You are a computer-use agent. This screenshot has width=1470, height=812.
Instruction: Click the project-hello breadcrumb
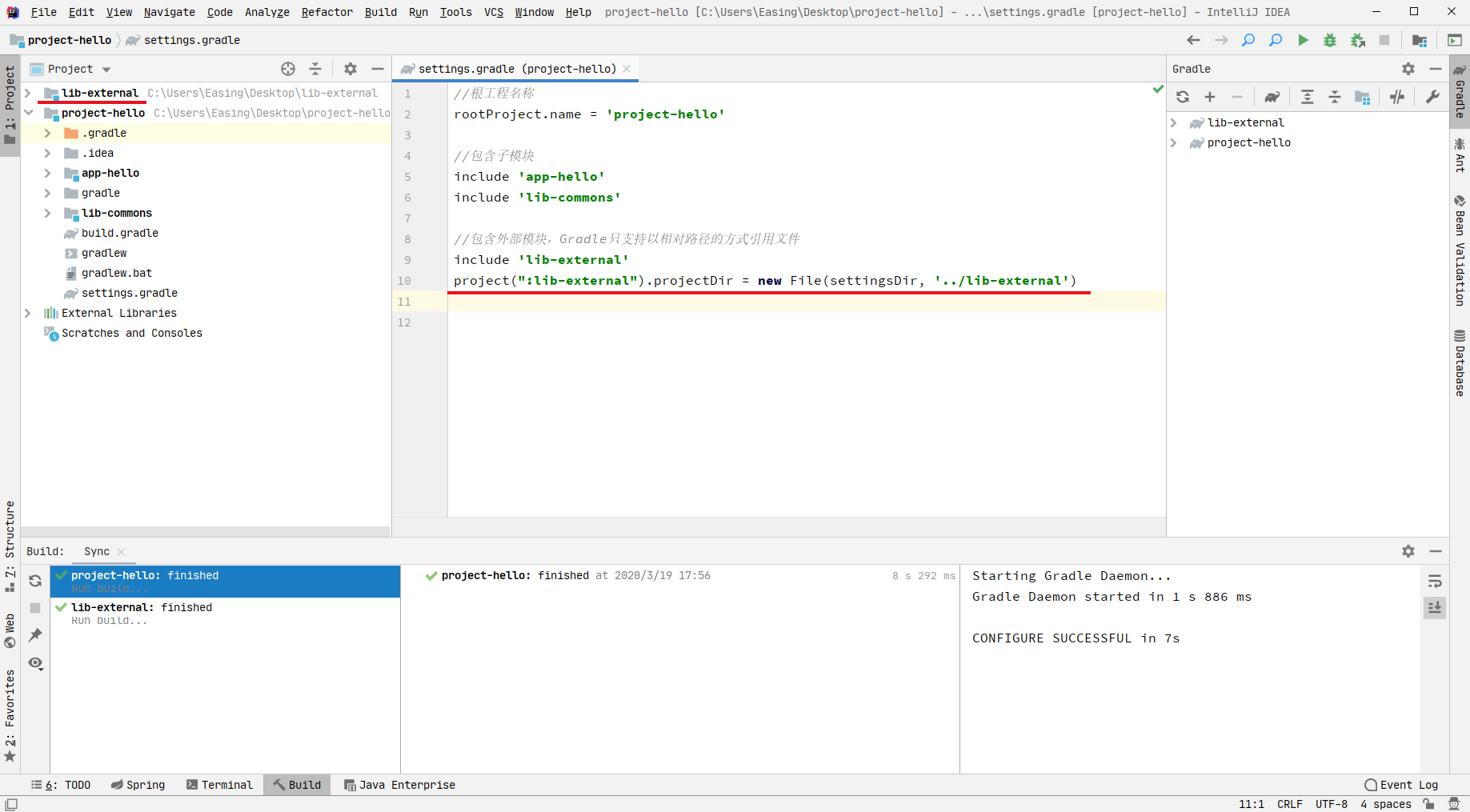(x=61, y=40)
